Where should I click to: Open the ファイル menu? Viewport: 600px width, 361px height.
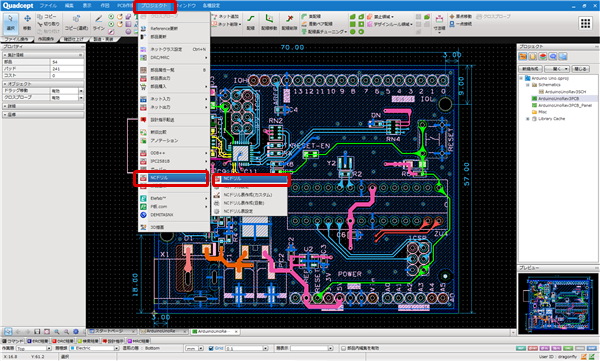click(48, 5)
